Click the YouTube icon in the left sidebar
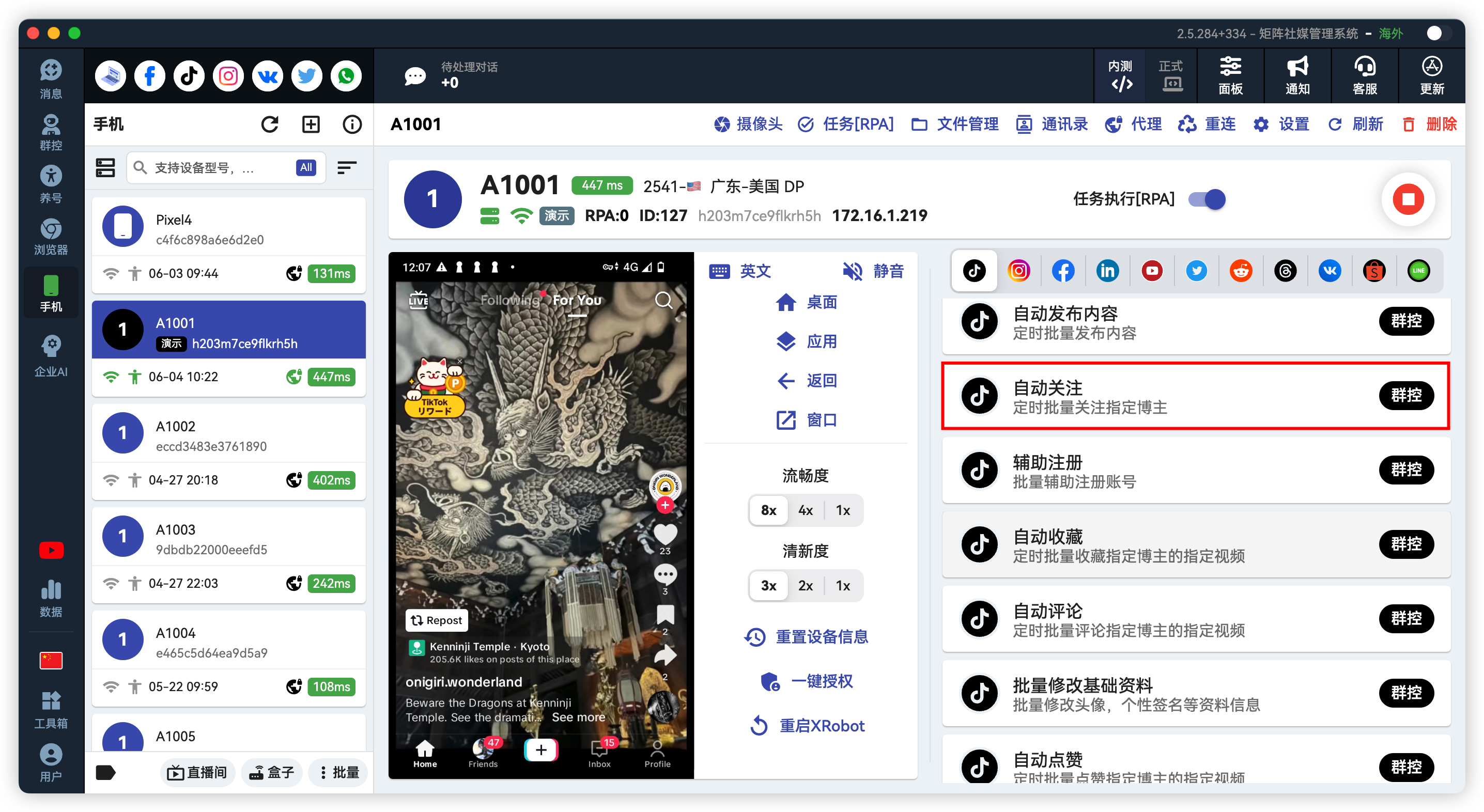 point(51,550)
